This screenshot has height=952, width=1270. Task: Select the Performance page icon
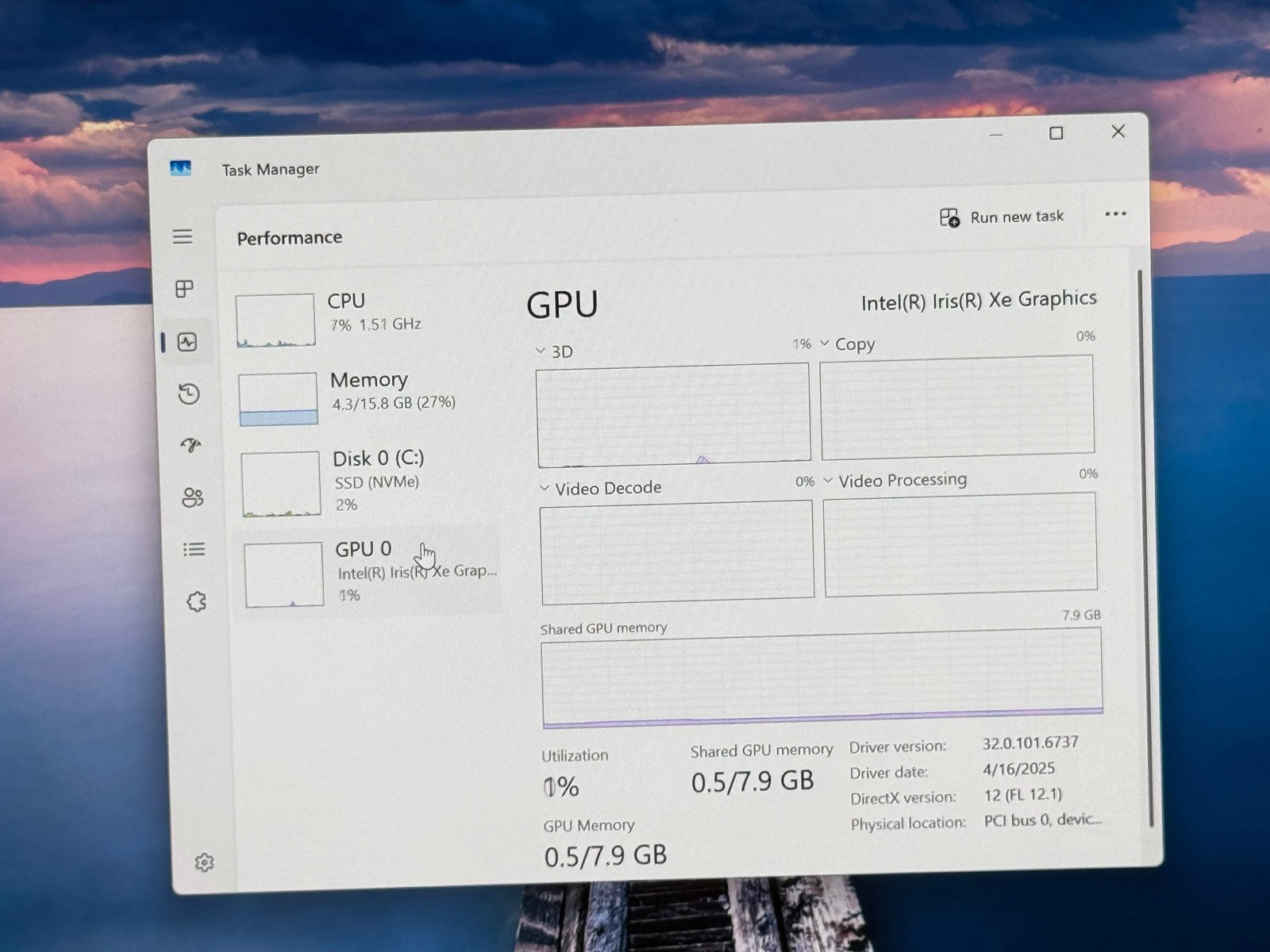pos(187,342)
